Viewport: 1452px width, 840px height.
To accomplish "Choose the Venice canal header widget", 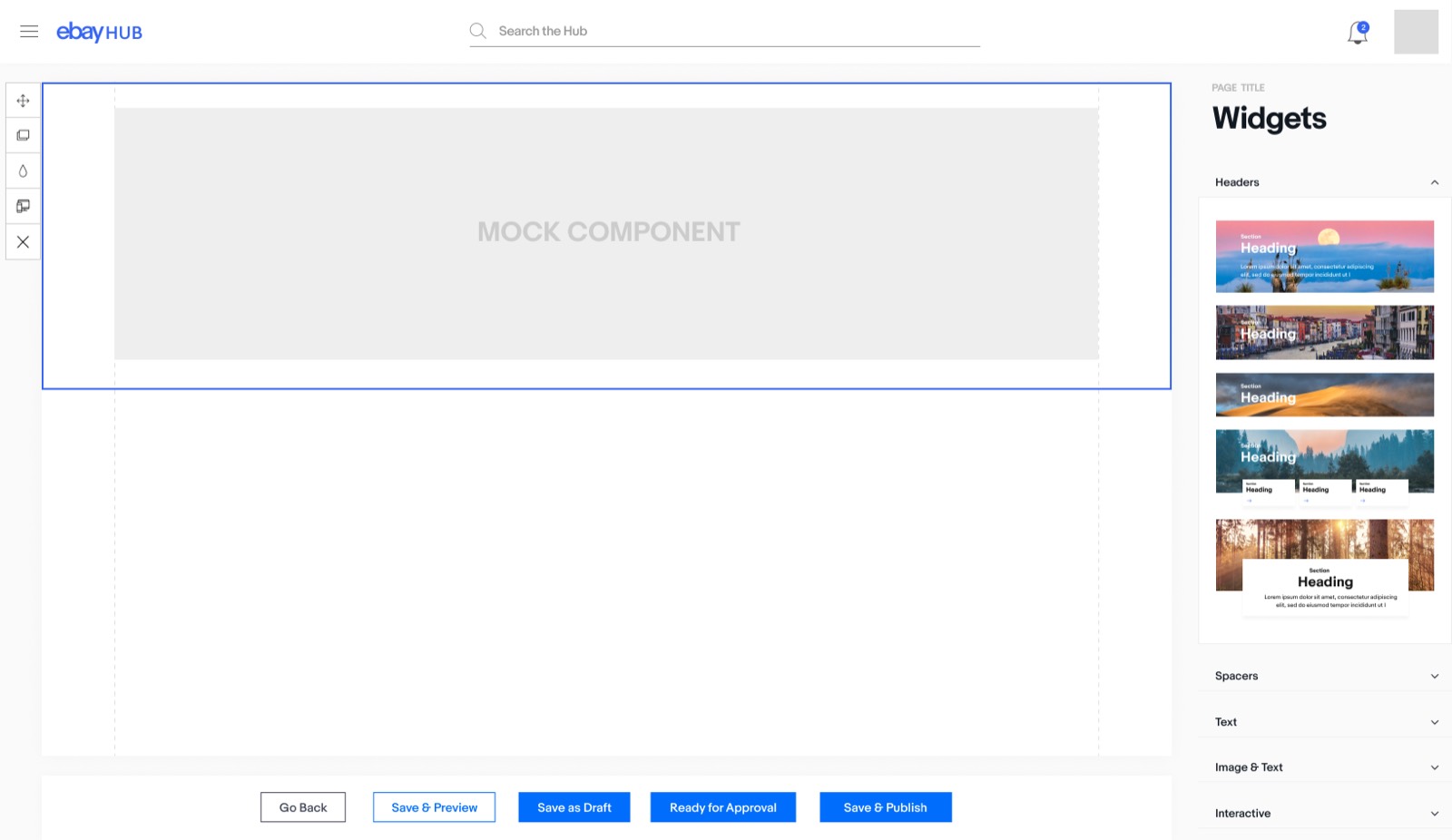I will tap(1325, 332).
